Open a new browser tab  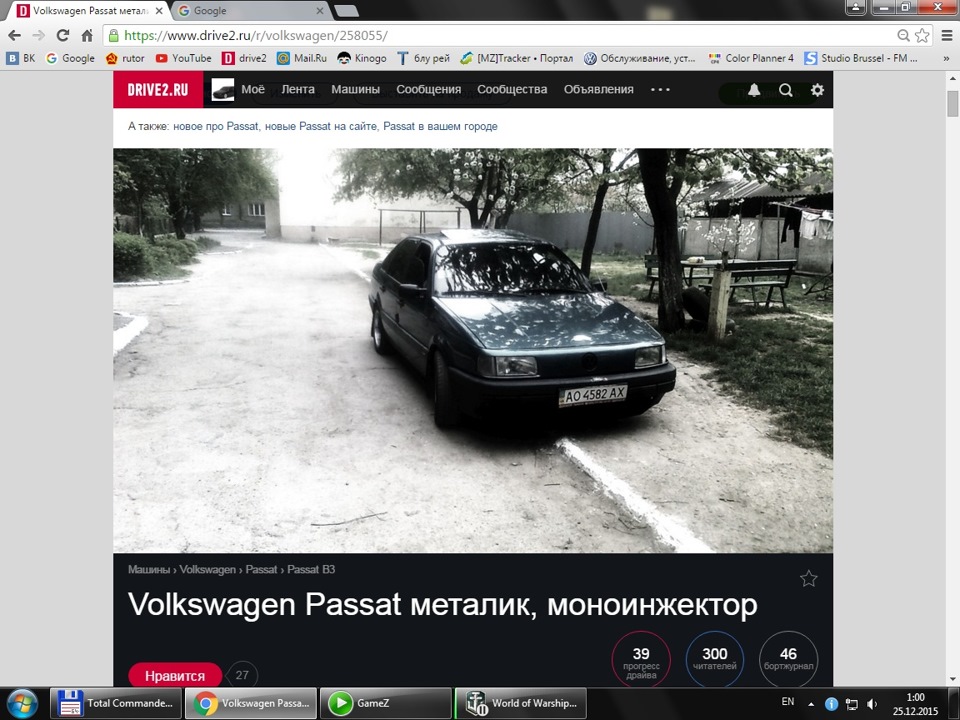tap(347, 11)
